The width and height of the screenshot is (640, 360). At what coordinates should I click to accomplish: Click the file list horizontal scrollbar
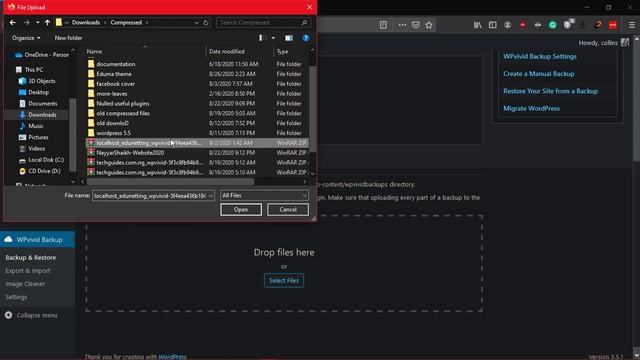click(x=171, y=182)
